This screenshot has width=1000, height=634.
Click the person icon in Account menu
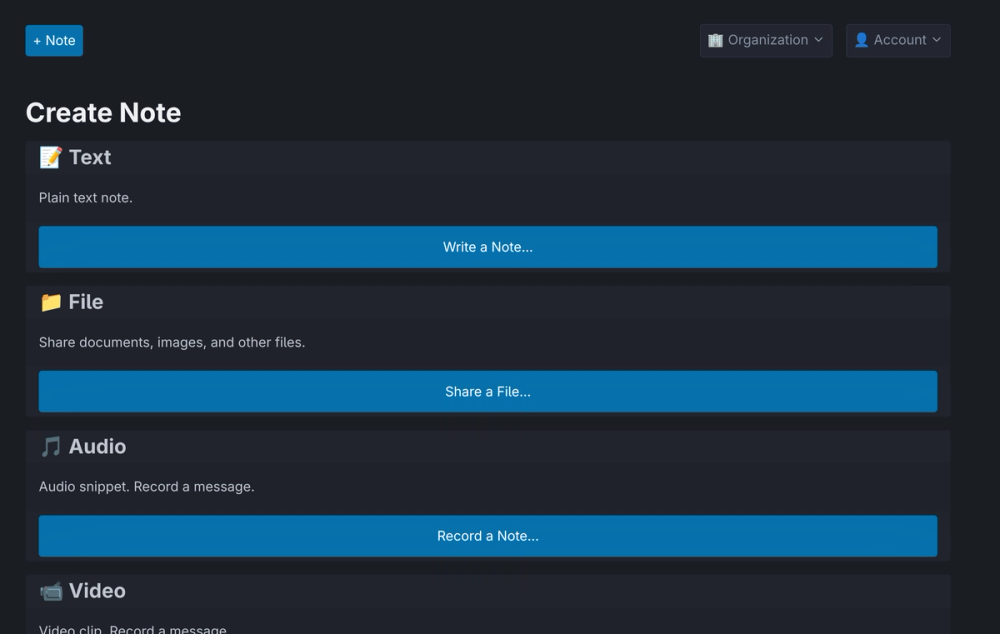click(861, 40)
